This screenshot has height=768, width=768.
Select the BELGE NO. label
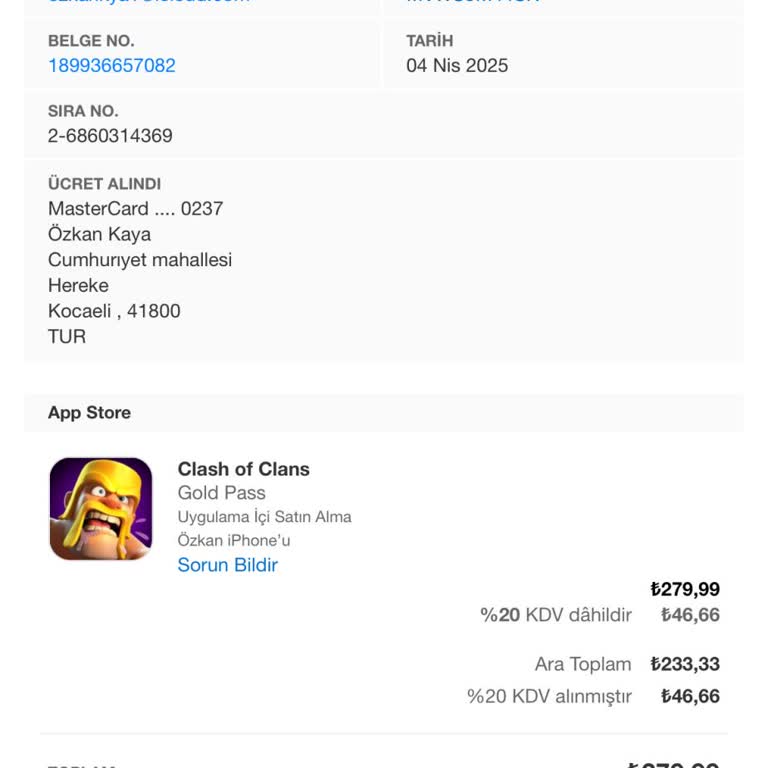pyautogui.click(x=91, y=41)
